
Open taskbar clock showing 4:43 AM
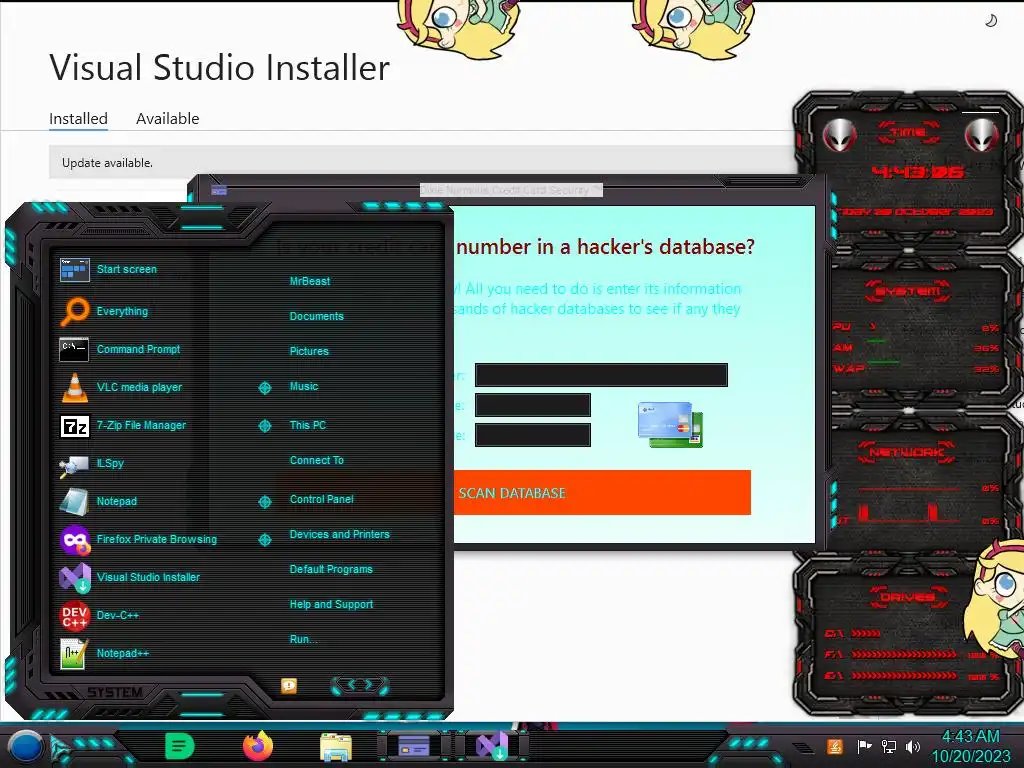[x=970, y=746]
